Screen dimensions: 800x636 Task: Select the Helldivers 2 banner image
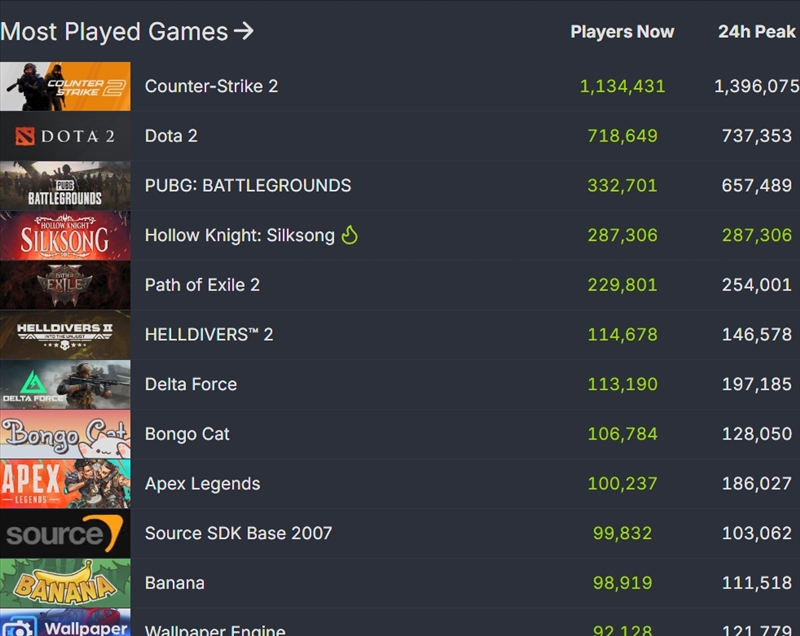(x=65, y=334)
